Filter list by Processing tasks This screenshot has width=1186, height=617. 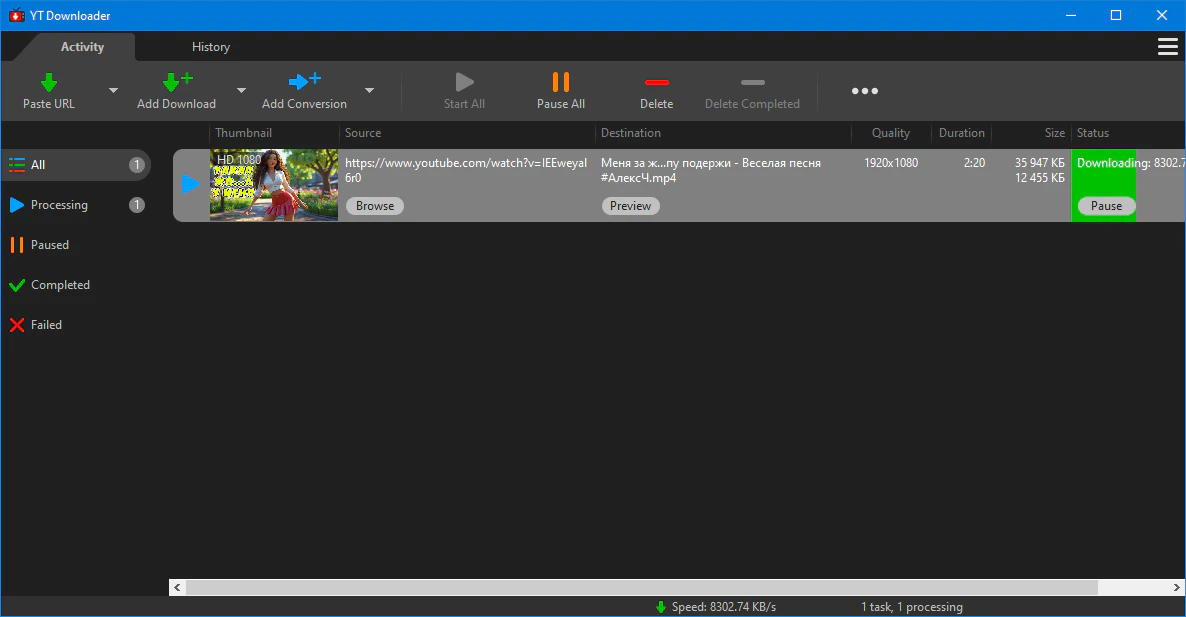click(x=59, y=205)
